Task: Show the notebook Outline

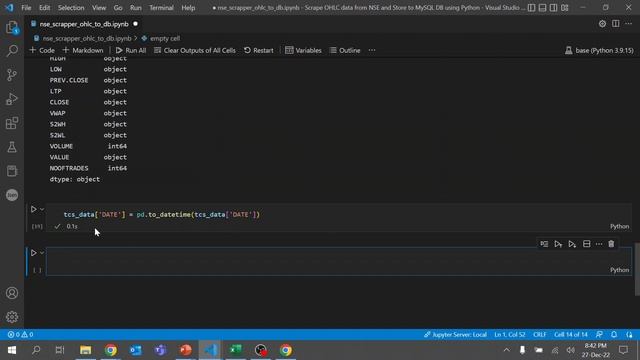Action: (x=345, y=50)
